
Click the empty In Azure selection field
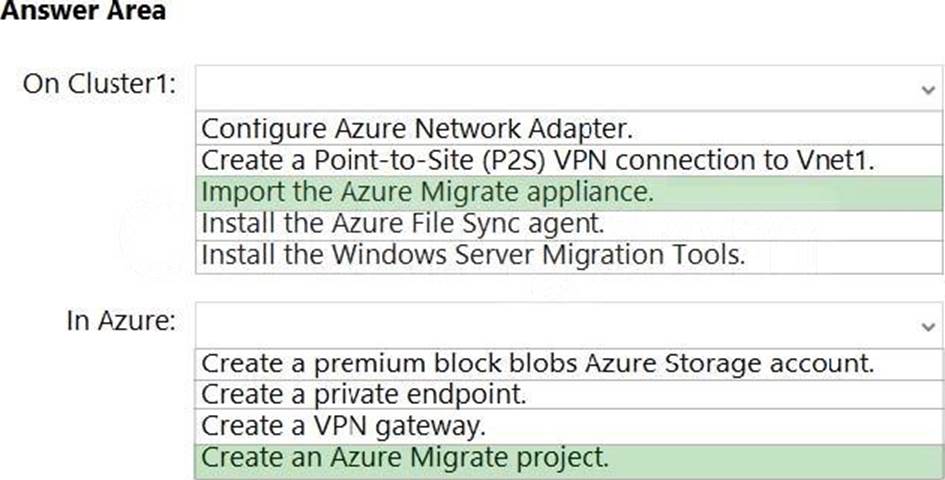tap(560, 324)
